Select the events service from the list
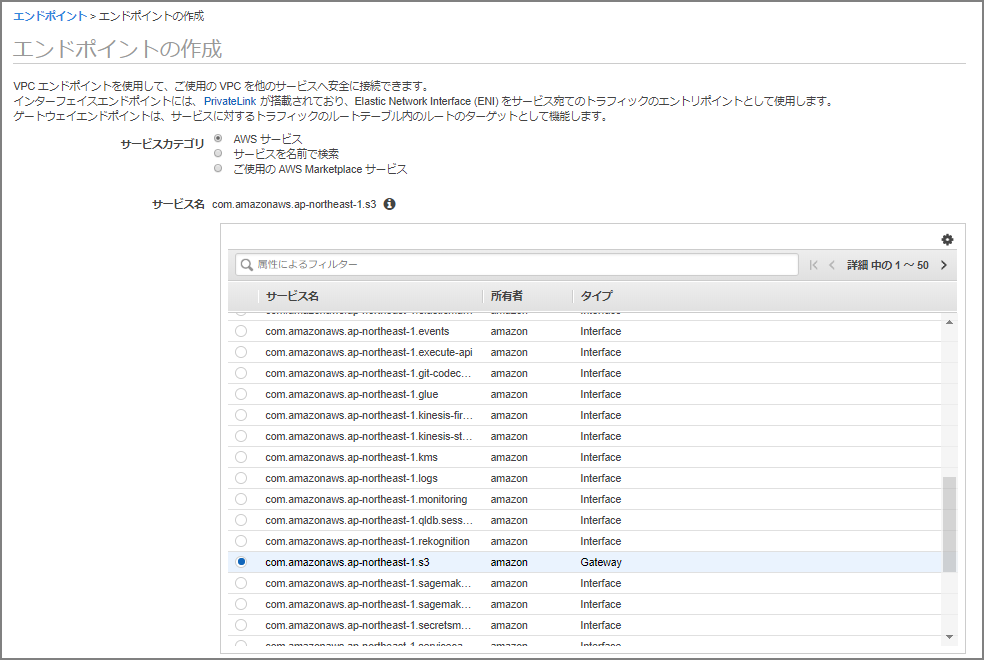Screen dimensions: 984x660 241,331
